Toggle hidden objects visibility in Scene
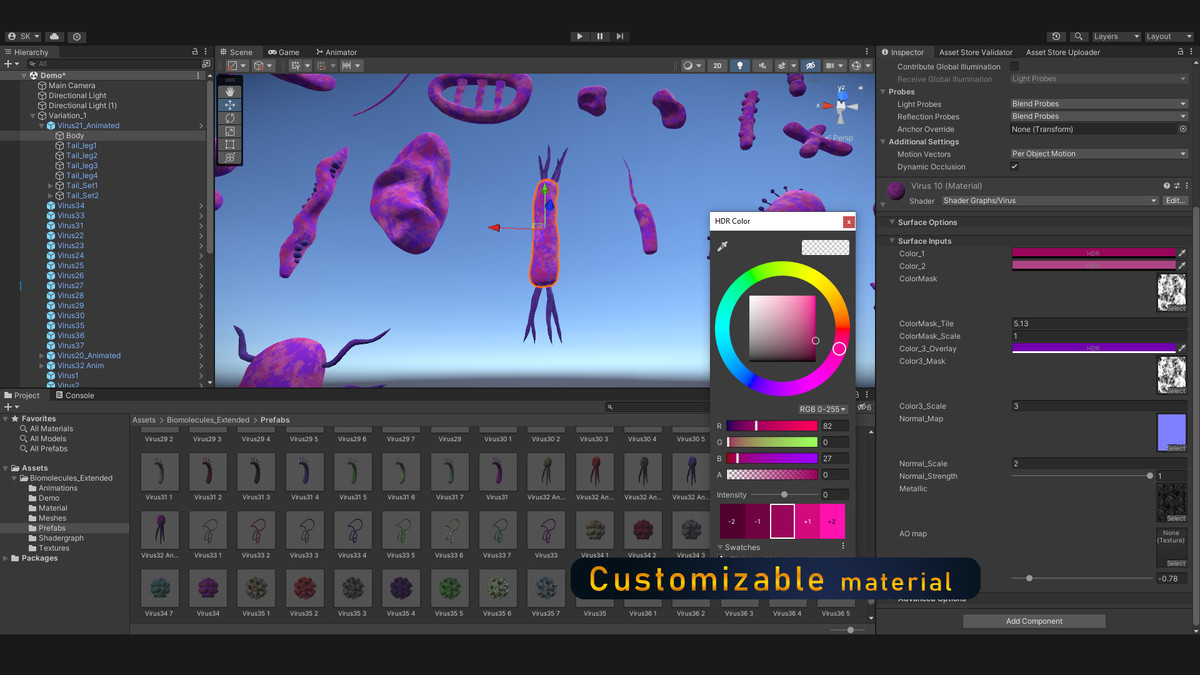Image resolution: width=1200 pixels, height=675 pixels. point(811,66)
